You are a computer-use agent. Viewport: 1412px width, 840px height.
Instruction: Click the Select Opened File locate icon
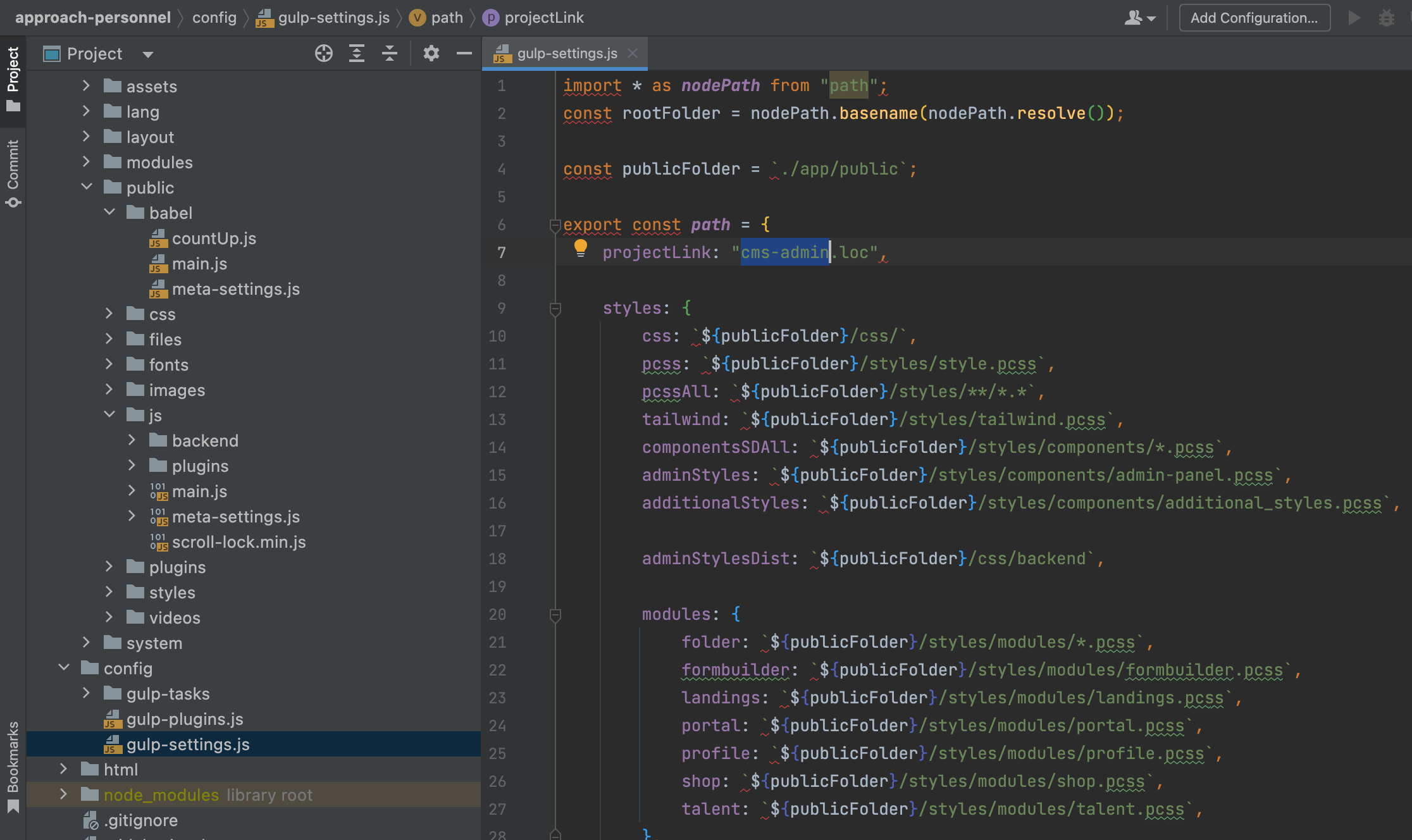[x=324, y=54]
